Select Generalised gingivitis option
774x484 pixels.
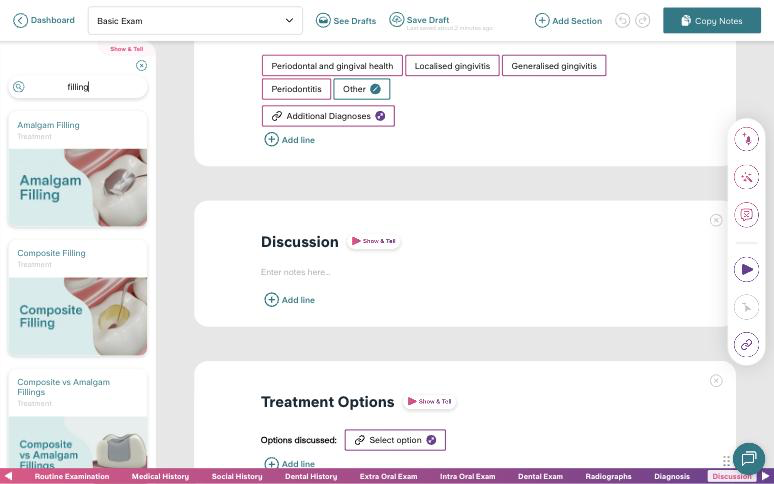(x=554, y=66)
